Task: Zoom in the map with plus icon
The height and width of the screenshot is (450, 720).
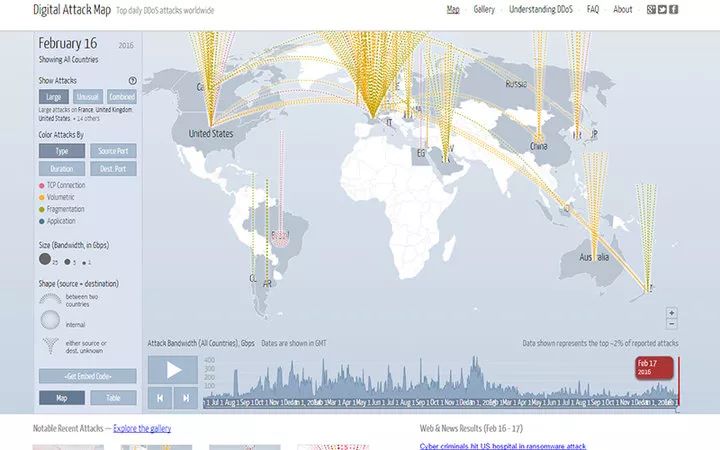Action: (671, 313)
